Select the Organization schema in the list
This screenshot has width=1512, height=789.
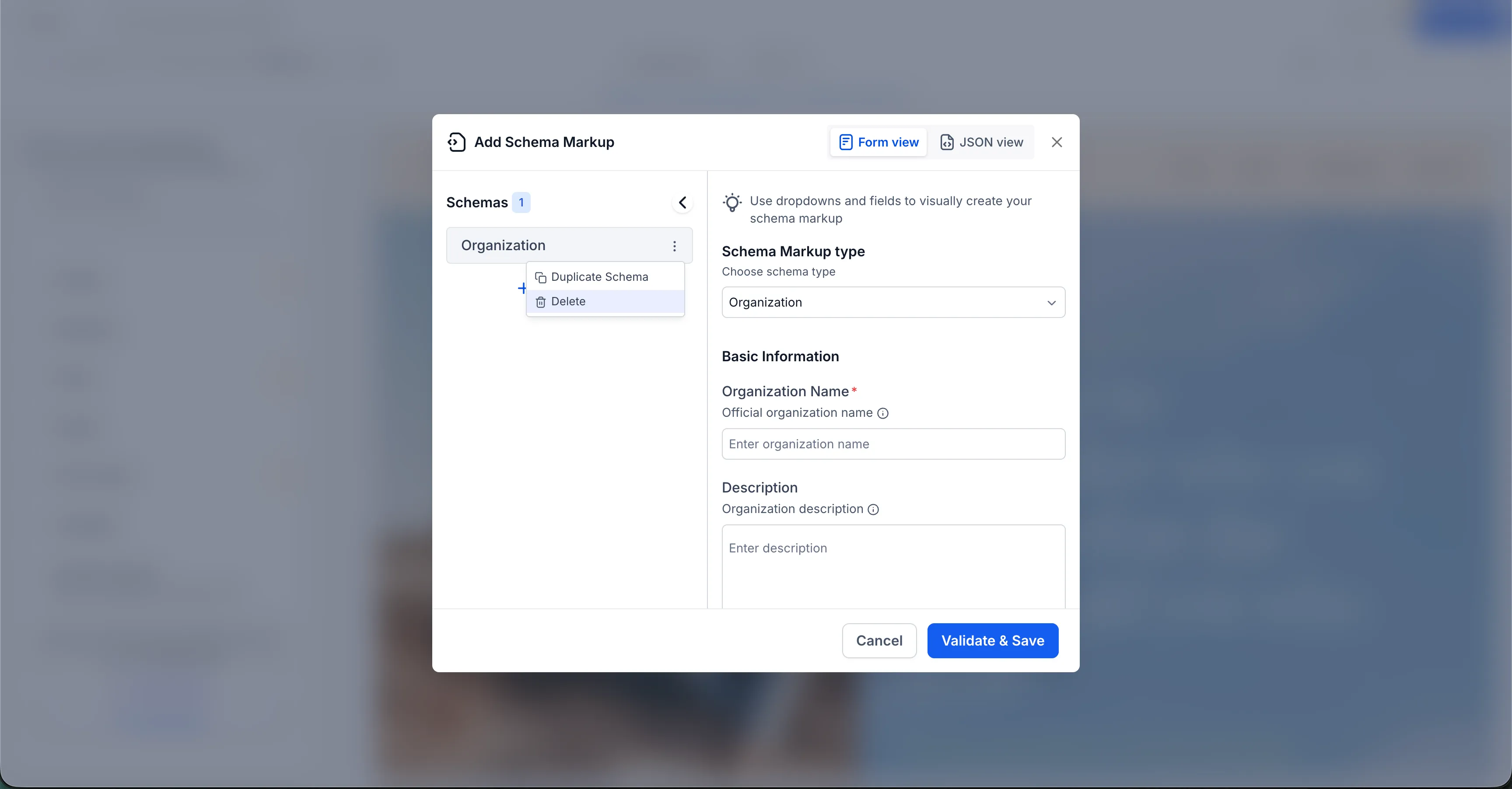point(502,245)
